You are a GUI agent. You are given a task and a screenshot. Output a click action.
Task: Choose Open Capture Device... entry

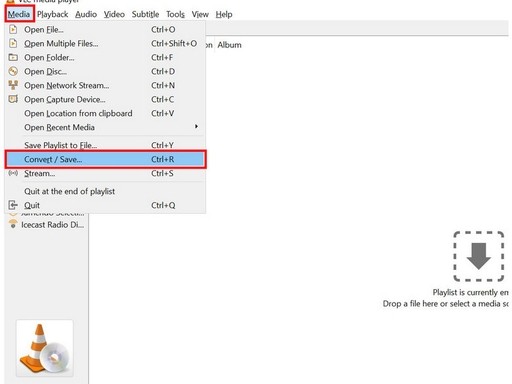(x=105, y=100)
